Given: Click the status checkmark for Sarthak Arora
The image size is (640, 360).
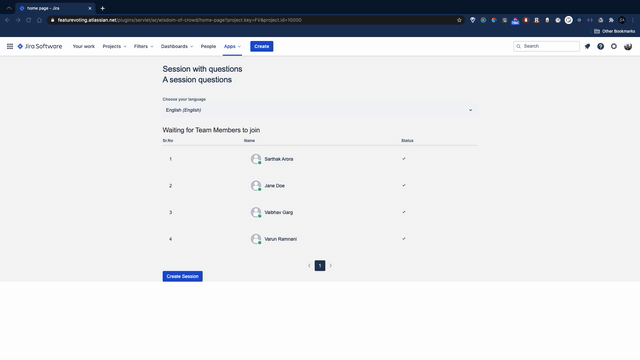Looking at the screenshot, I should [x=404, y=159].
